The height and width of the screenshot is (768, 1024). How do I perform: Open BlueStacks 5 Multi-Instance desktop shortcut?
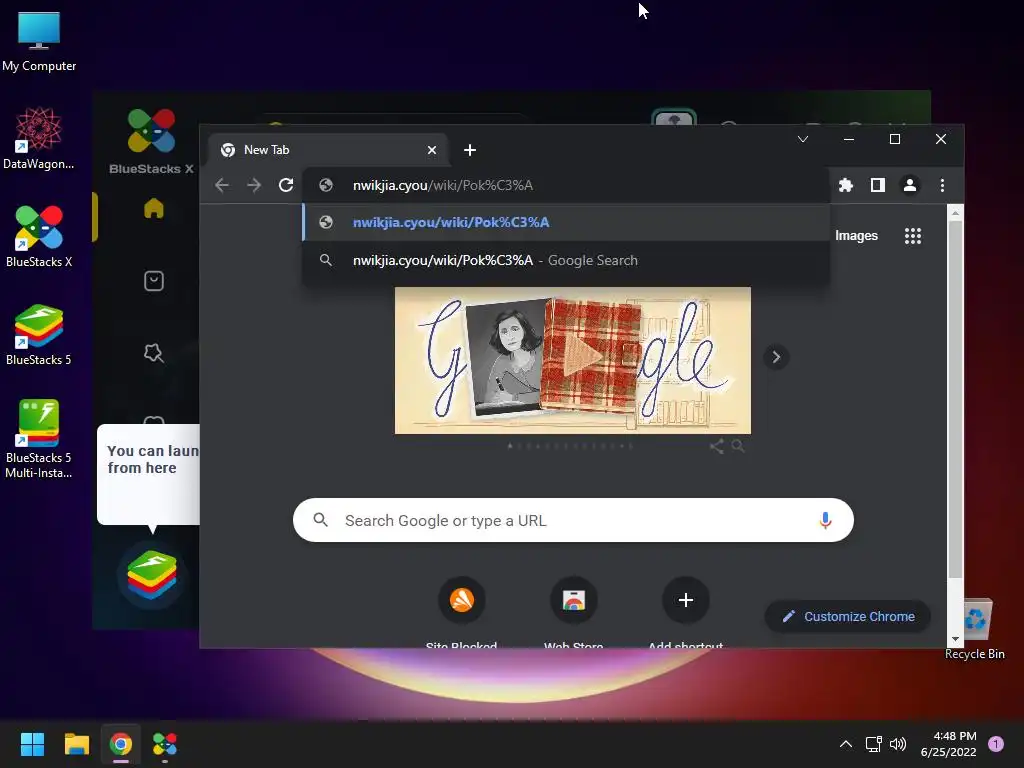point(39,438)
